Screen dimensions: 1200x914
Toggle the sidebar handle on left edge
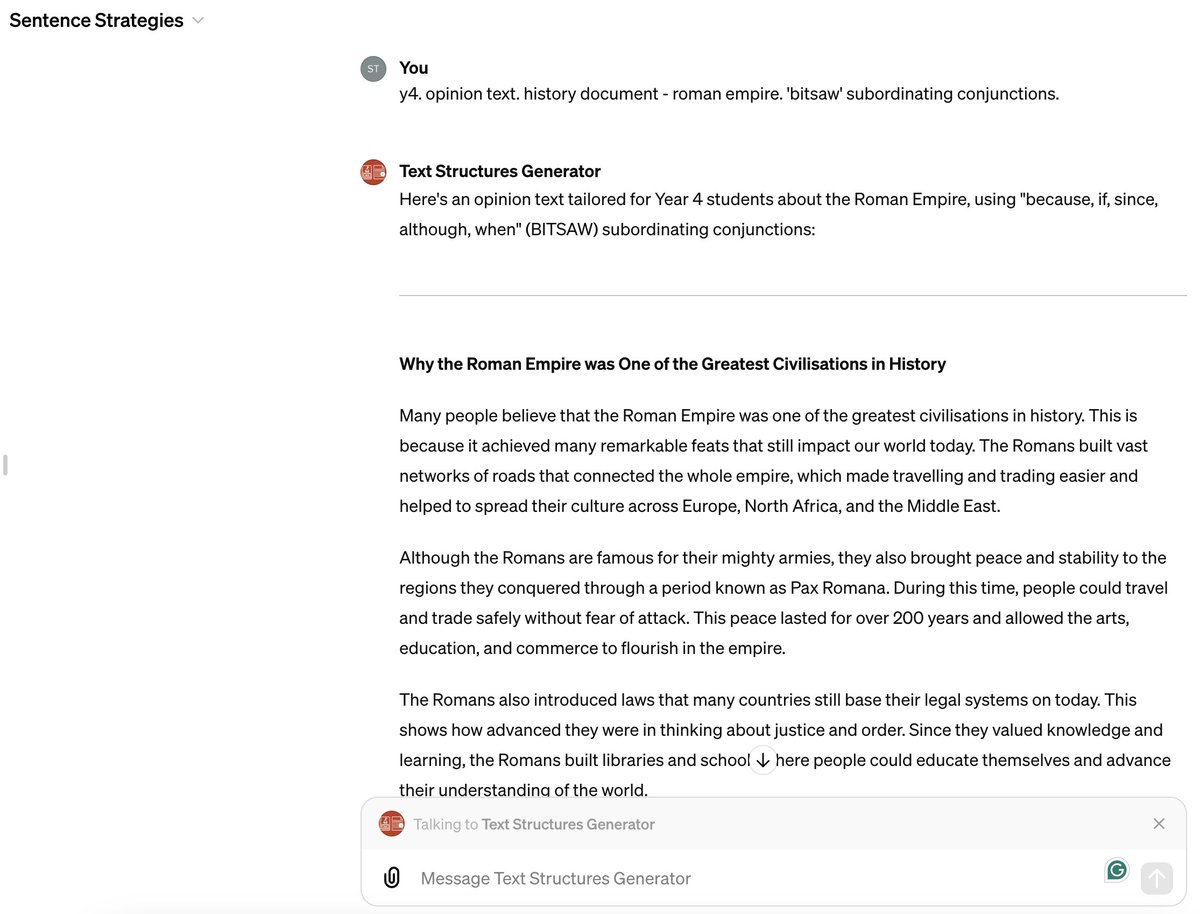[x=5, y=465]
